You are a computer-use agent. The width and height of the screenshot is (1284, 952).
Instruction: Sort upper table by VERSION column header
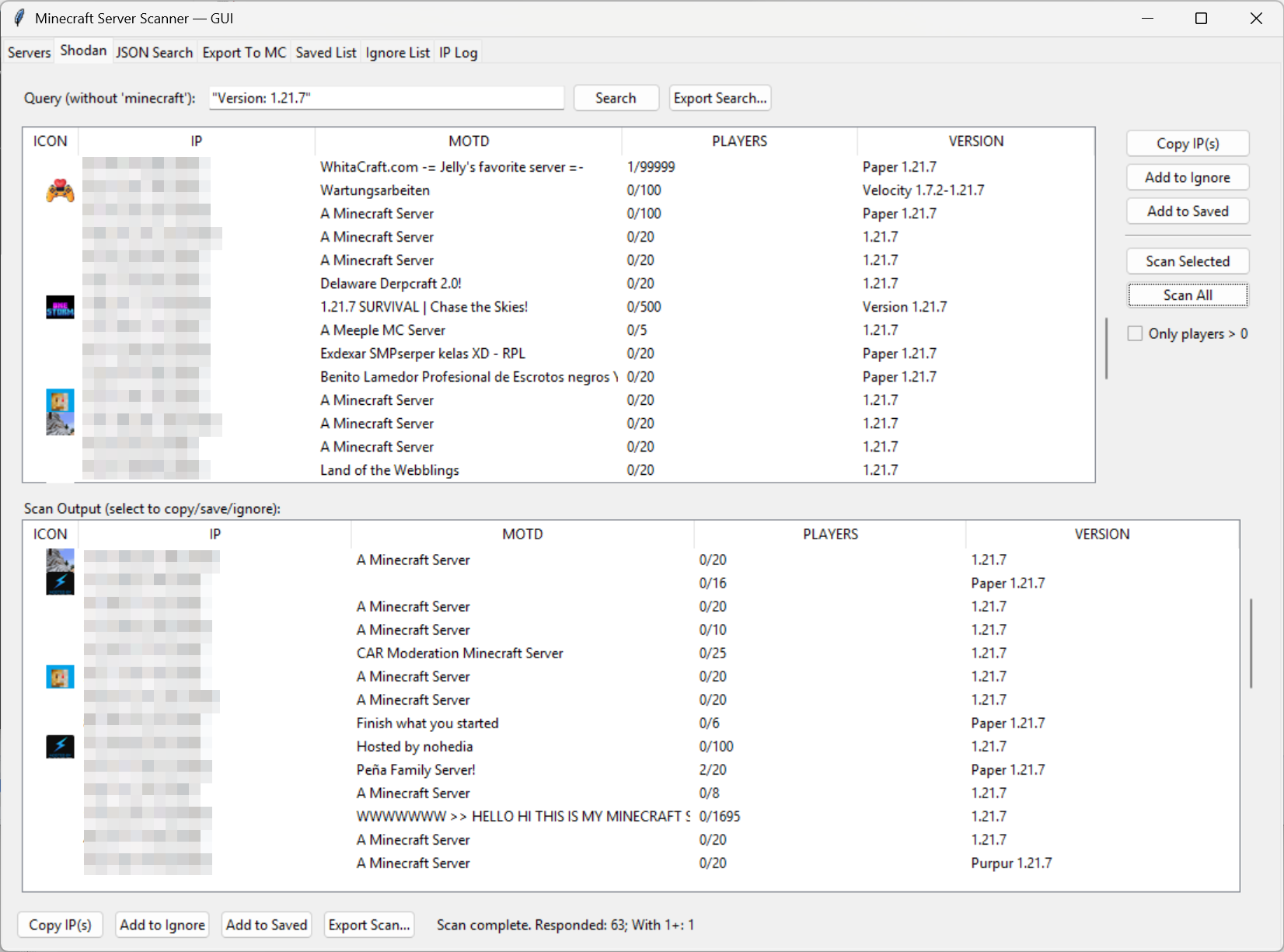(976, 141)
